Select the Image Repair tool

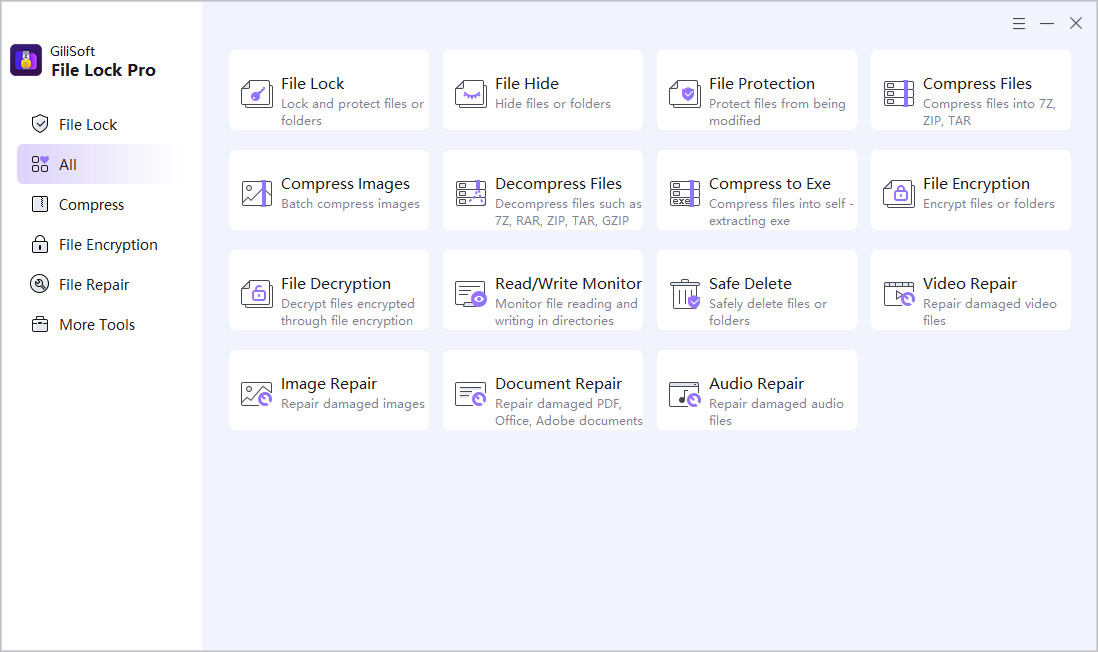pyautogui.click(x=328, y=390)
